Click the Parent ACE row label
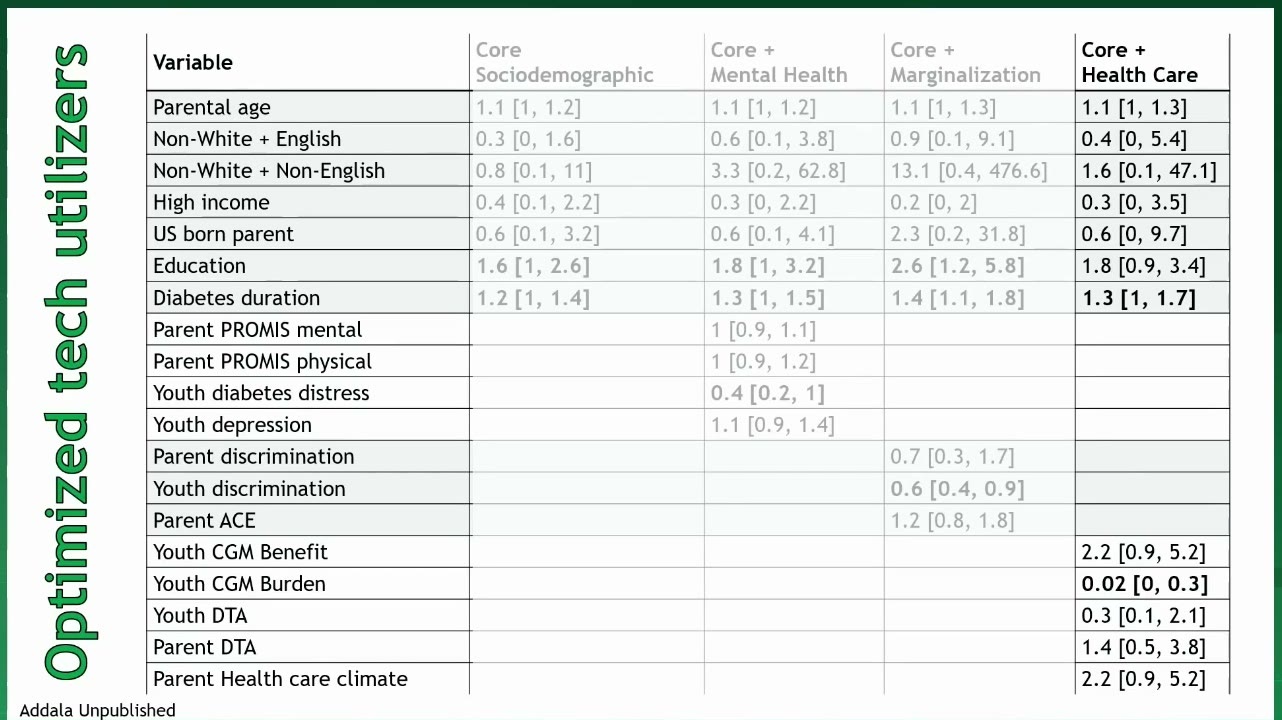1282x720 pixels. [204, 521]
